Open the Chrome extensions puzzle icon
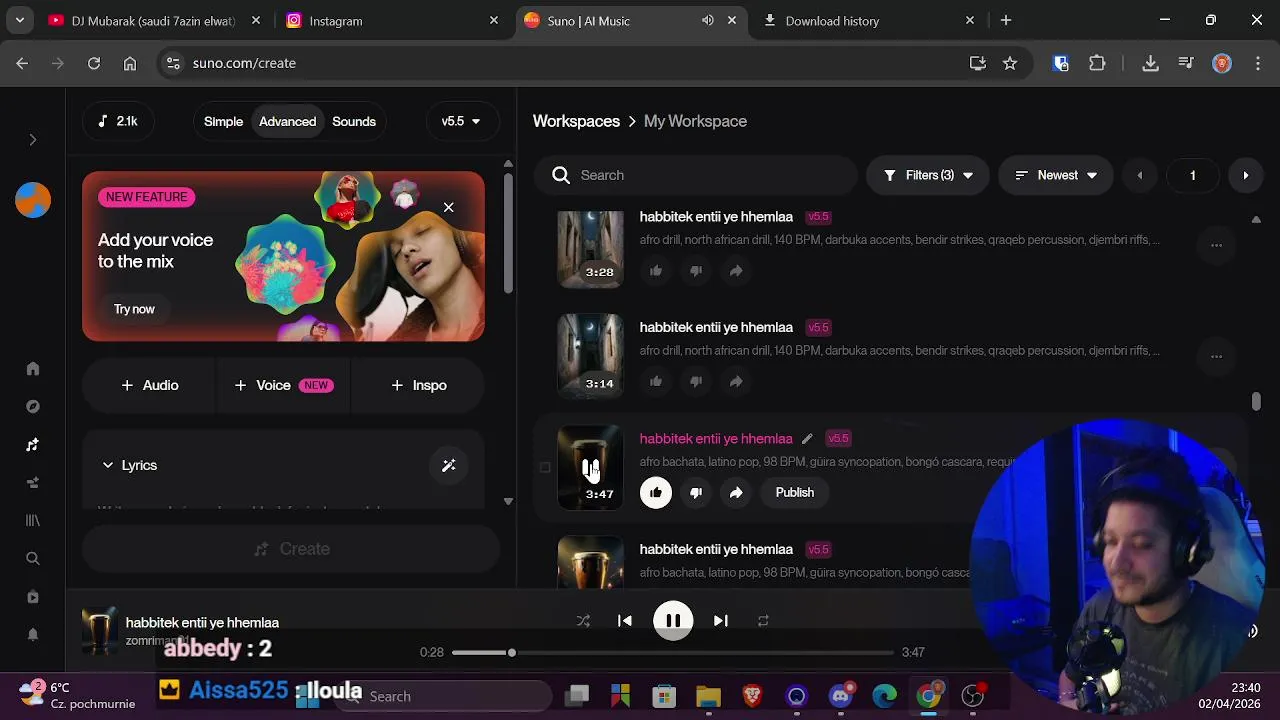Image resolution: width=1280 pixels, height=720 pixels. 1097,63
